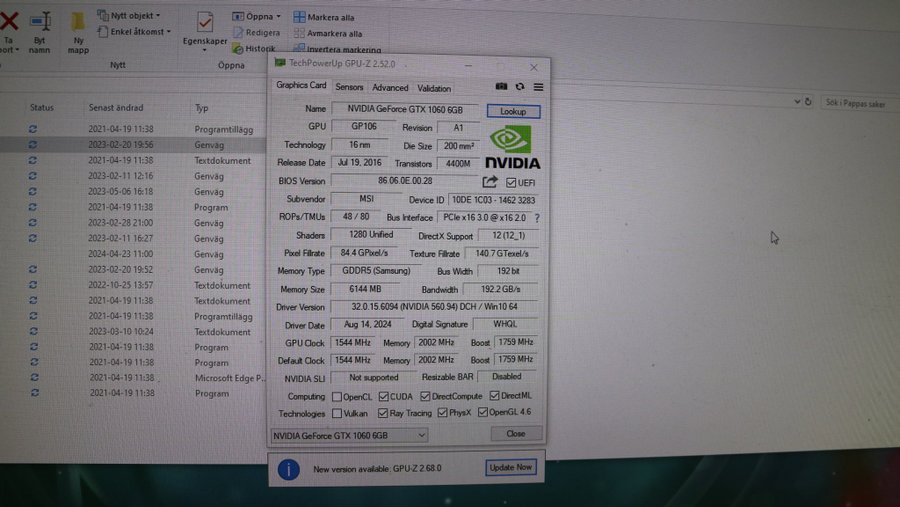Switch to the Sensors tab
This screenshot has height=507, width=900.
click(x=349, y=87)
